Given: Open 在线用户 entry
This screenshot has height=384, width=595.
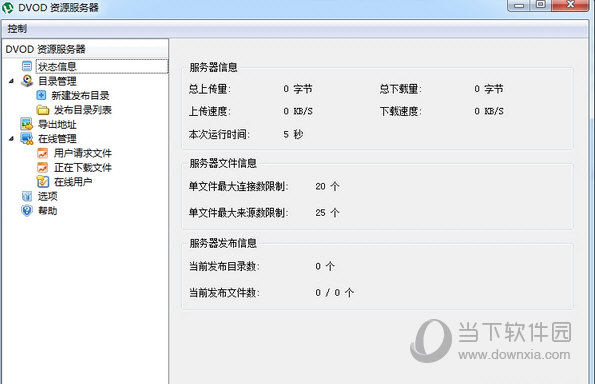Looking at the screenshot, I should (x=73, y=182).
